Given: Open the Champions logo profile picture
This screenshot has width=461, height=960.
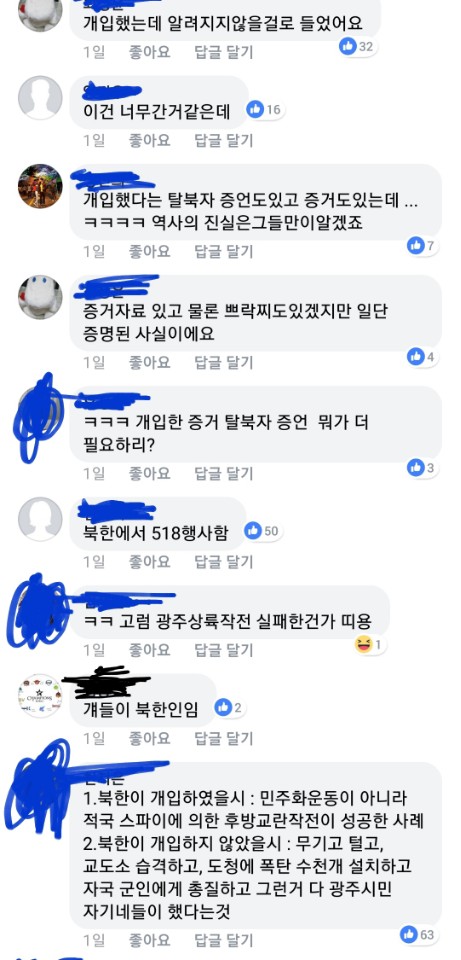Looking at the screenshot, I should coord(40,696).
